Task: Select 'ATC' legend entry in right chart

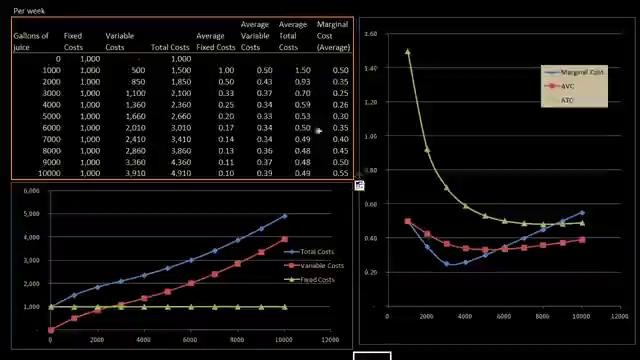Action: (559, 100)
